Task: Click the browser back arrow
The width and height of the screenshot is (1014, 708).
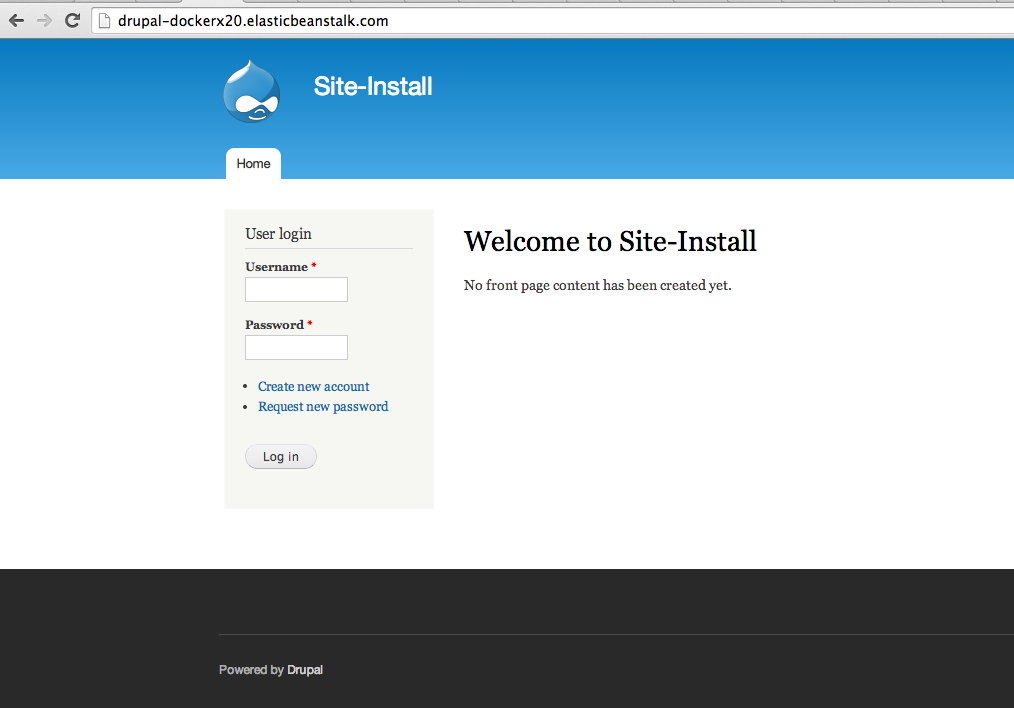Action: pos(16,21)
